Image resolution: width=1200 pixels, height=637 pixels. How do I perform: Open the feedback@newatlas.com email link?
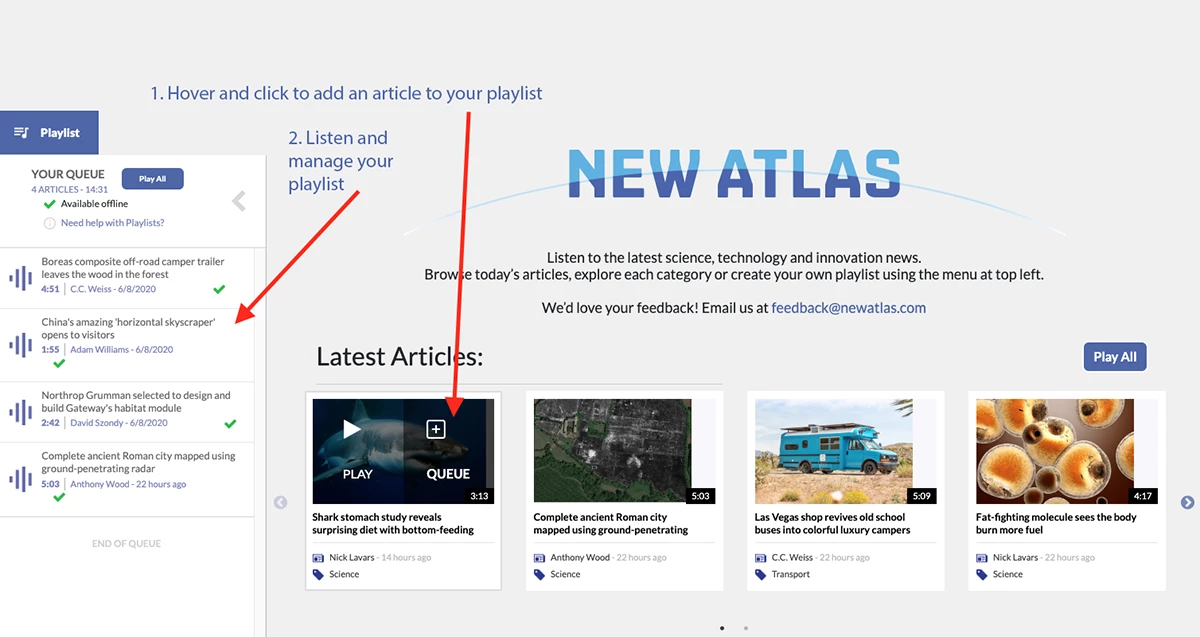tap(848, 308)
